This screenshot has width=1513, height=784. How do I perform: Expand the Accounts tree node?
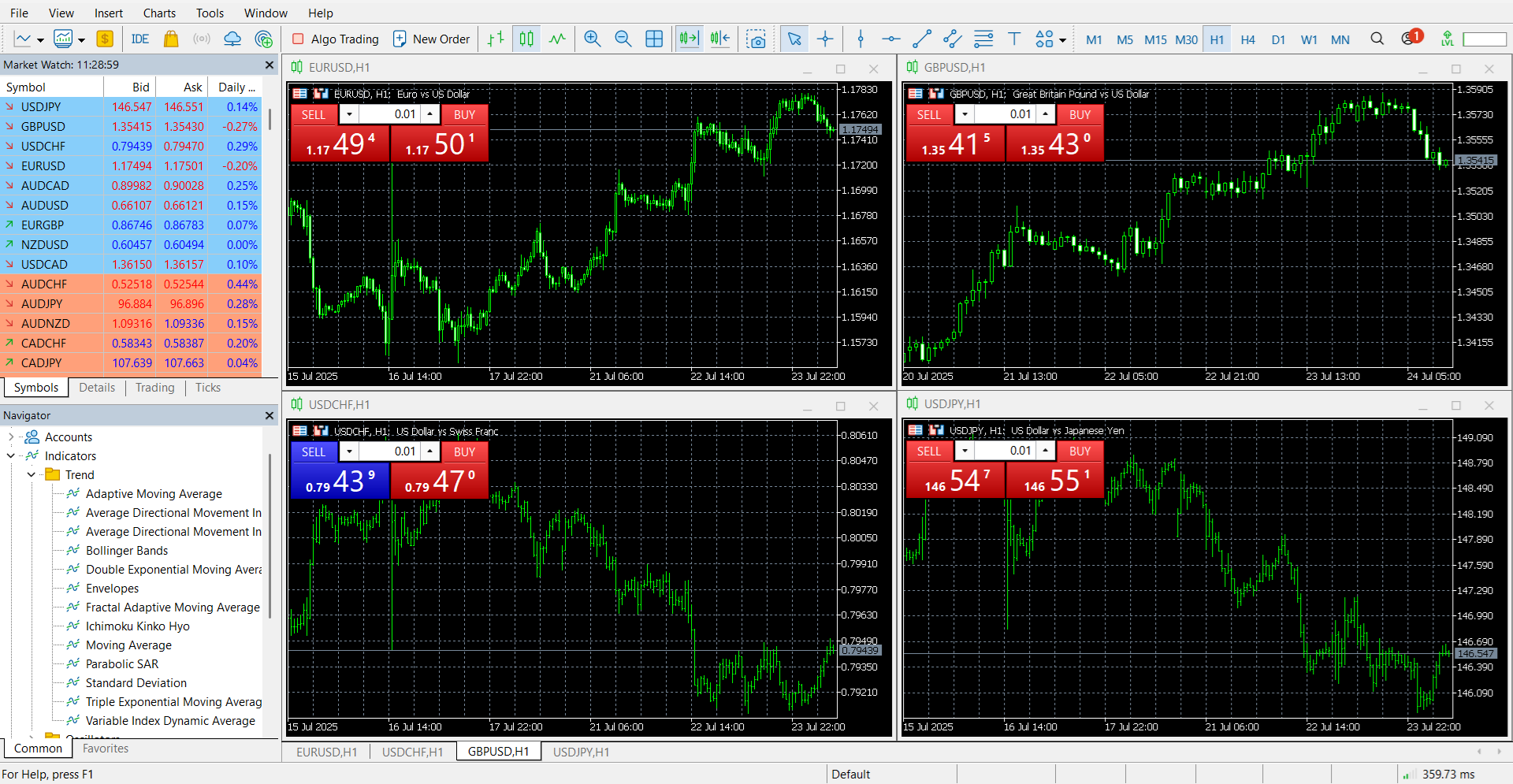[x=10, y=437]
